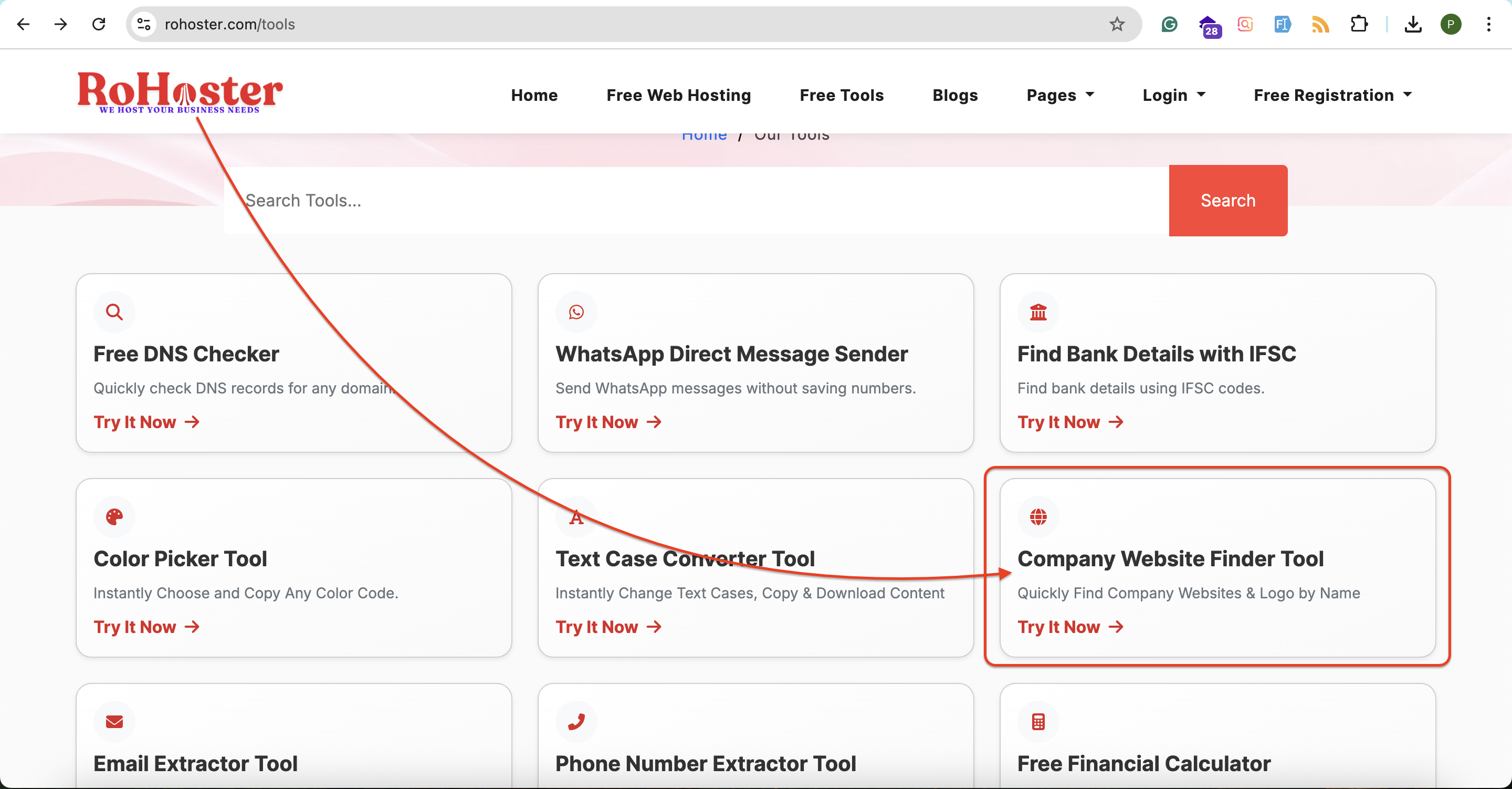This screenshot has width=1512, height=789.
Task: Open the Grammarly extension icon
Action: click(x=1169, y=24)
